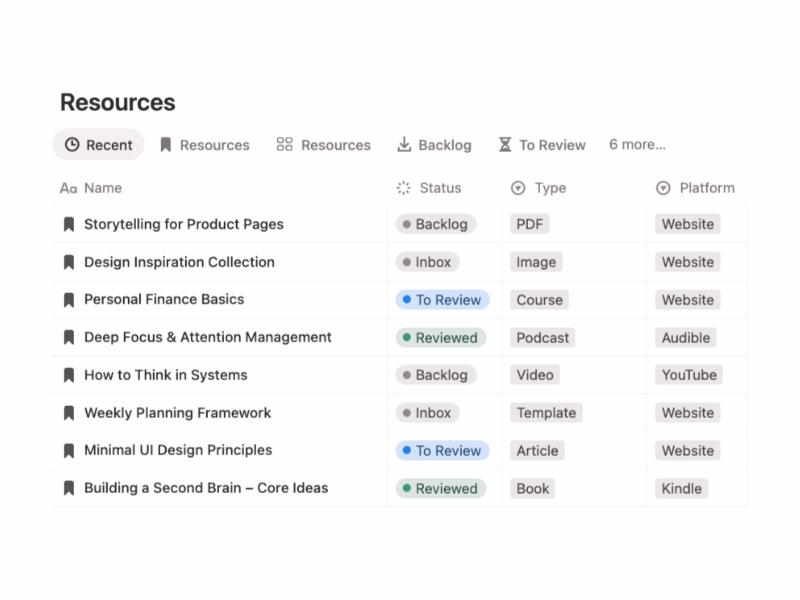Image resolution: width=800 pixels, height=600 pixels.
Task: Open the Storytelling for Product Pages entry
Action: click(182, 224)
